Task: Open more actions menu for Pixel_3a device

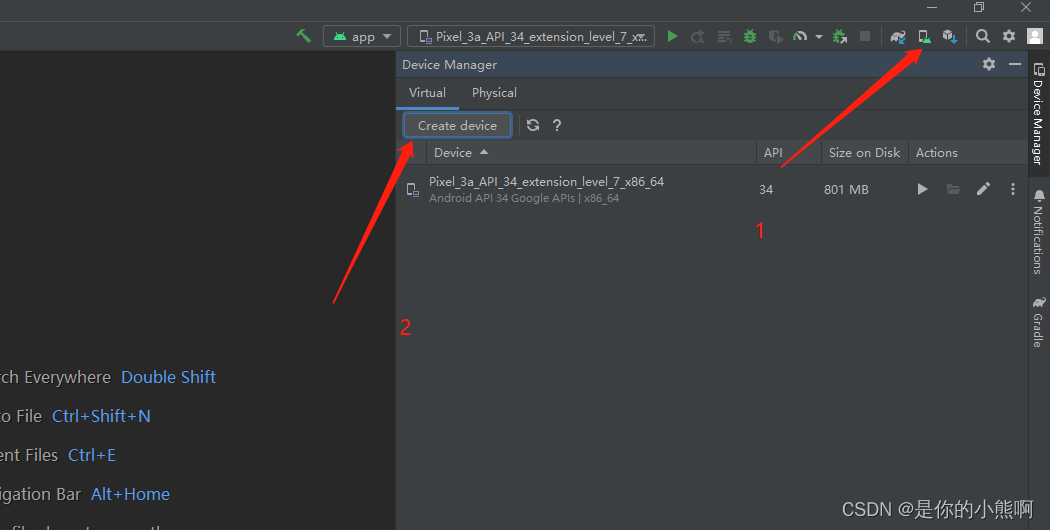Action: 1012,190
